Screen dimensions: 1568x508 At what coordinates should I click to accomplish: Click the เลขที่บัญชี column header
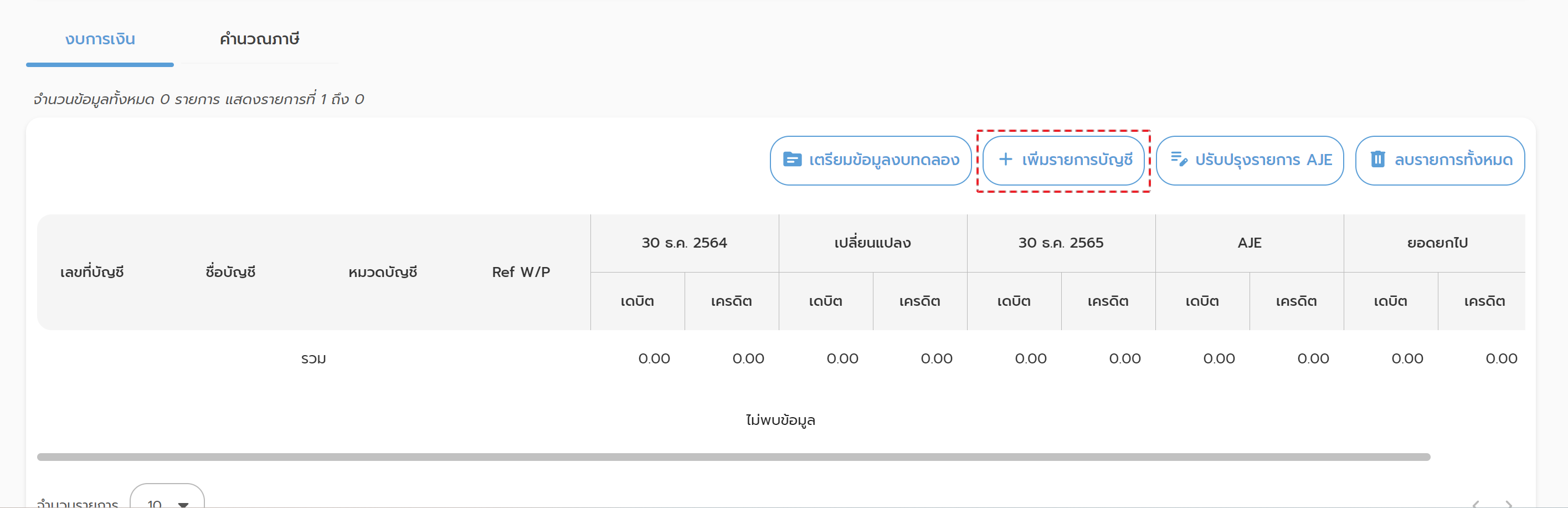coord(92,272)
